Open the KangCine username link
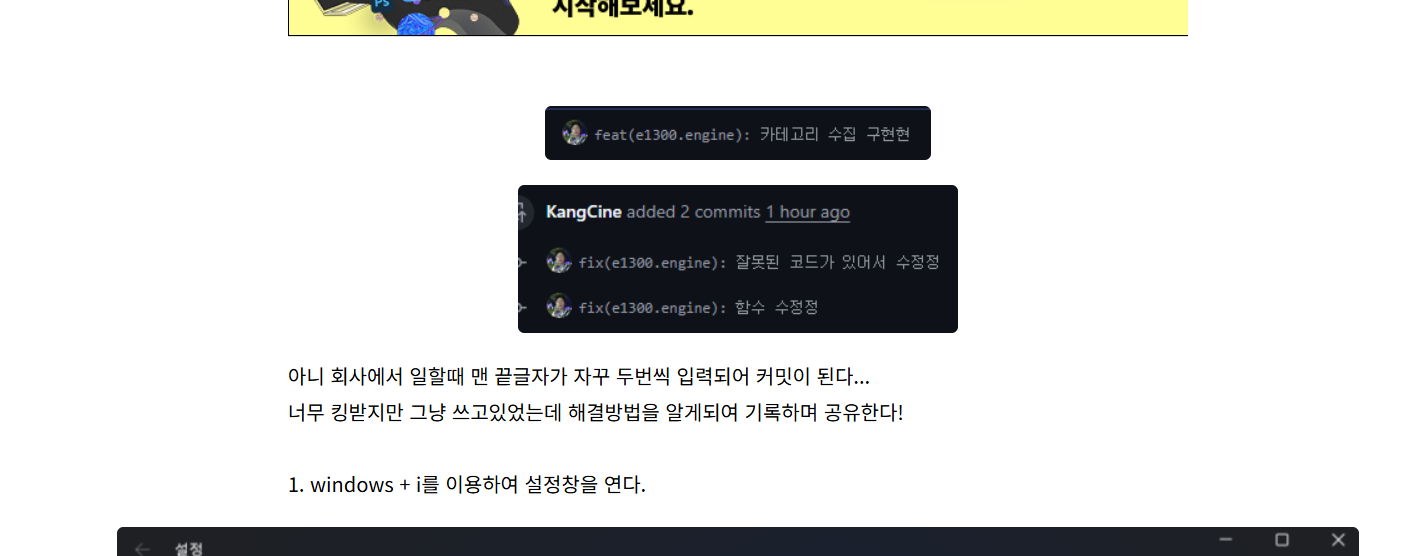The image size is (1412, 556). (x=584, y=212)
